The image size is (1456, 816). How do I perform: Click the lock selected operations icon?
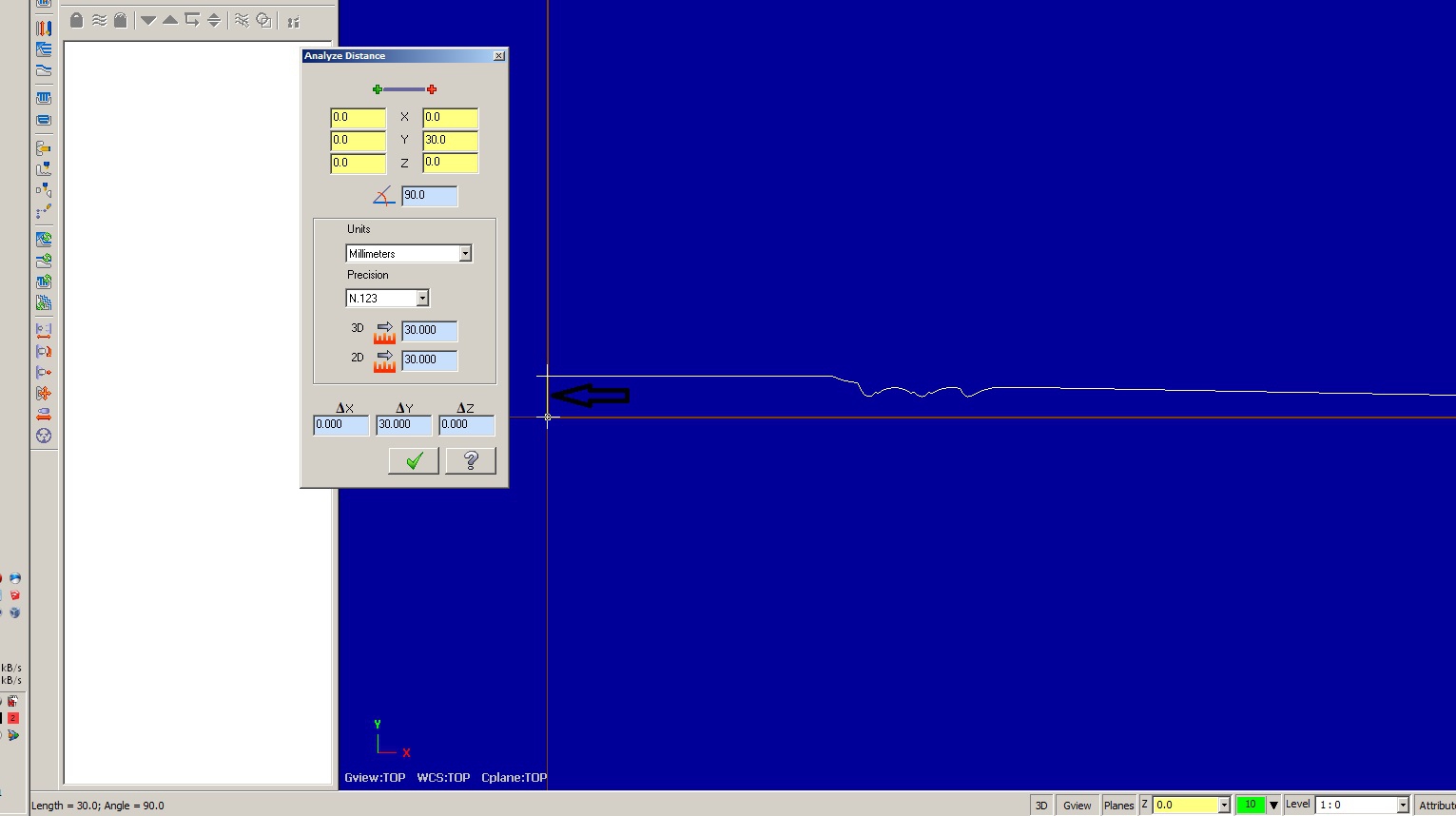click(x=77, y=20)
